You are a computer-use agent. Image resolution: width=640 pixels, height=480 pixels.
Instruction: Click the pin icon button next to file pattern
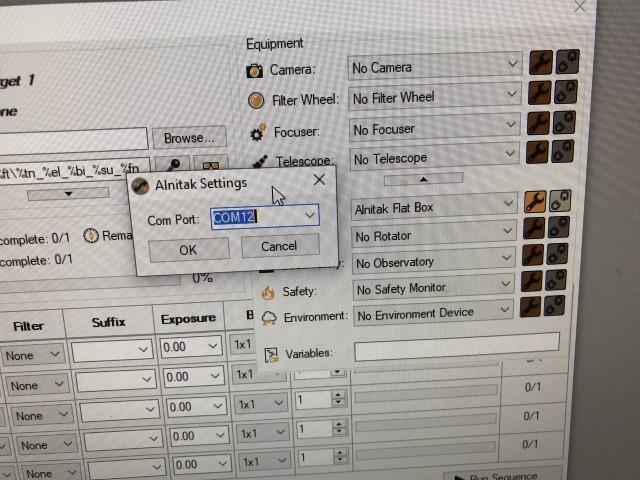pyautogui.click(x=173, y=165)
